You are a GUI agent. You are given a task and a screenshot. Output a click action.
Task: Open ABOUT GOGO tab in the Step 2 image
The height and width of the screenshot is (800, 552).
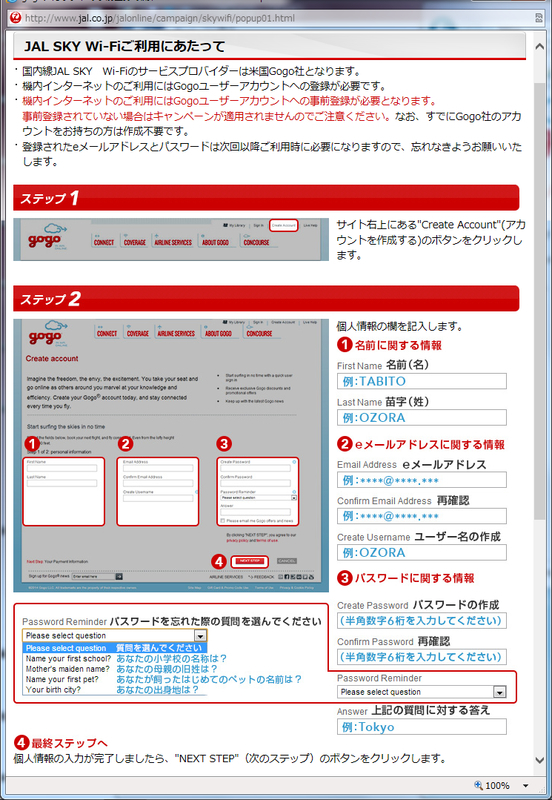(218, 333)
